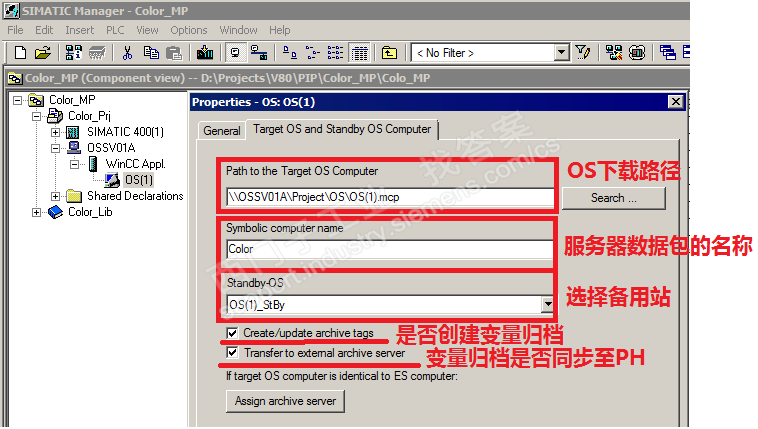Open the Window menu
758x429 pixels.
point(238,30)
